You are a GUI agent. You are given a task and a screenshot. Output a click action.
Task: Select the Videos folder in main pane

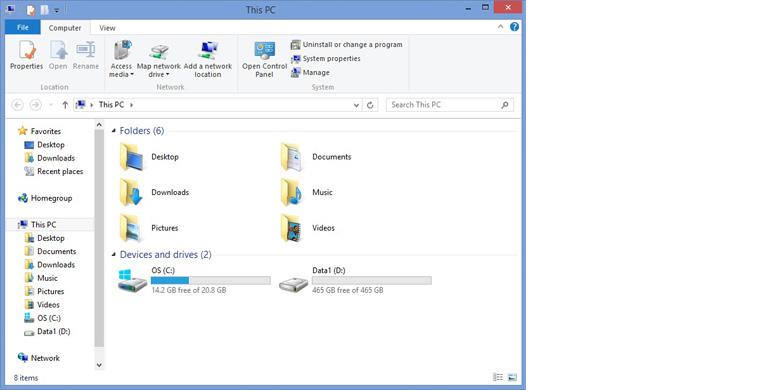[307, 228]
